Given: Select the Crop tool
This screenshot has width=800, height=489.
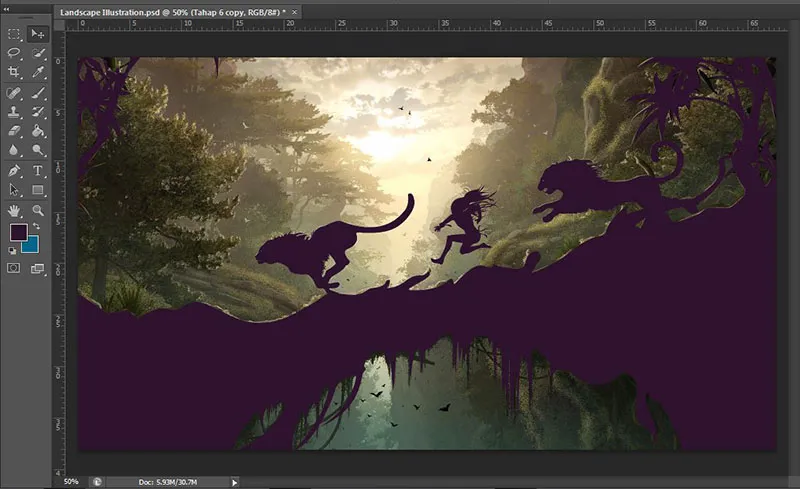Looking at the screenshot, I should click(14, 72).
